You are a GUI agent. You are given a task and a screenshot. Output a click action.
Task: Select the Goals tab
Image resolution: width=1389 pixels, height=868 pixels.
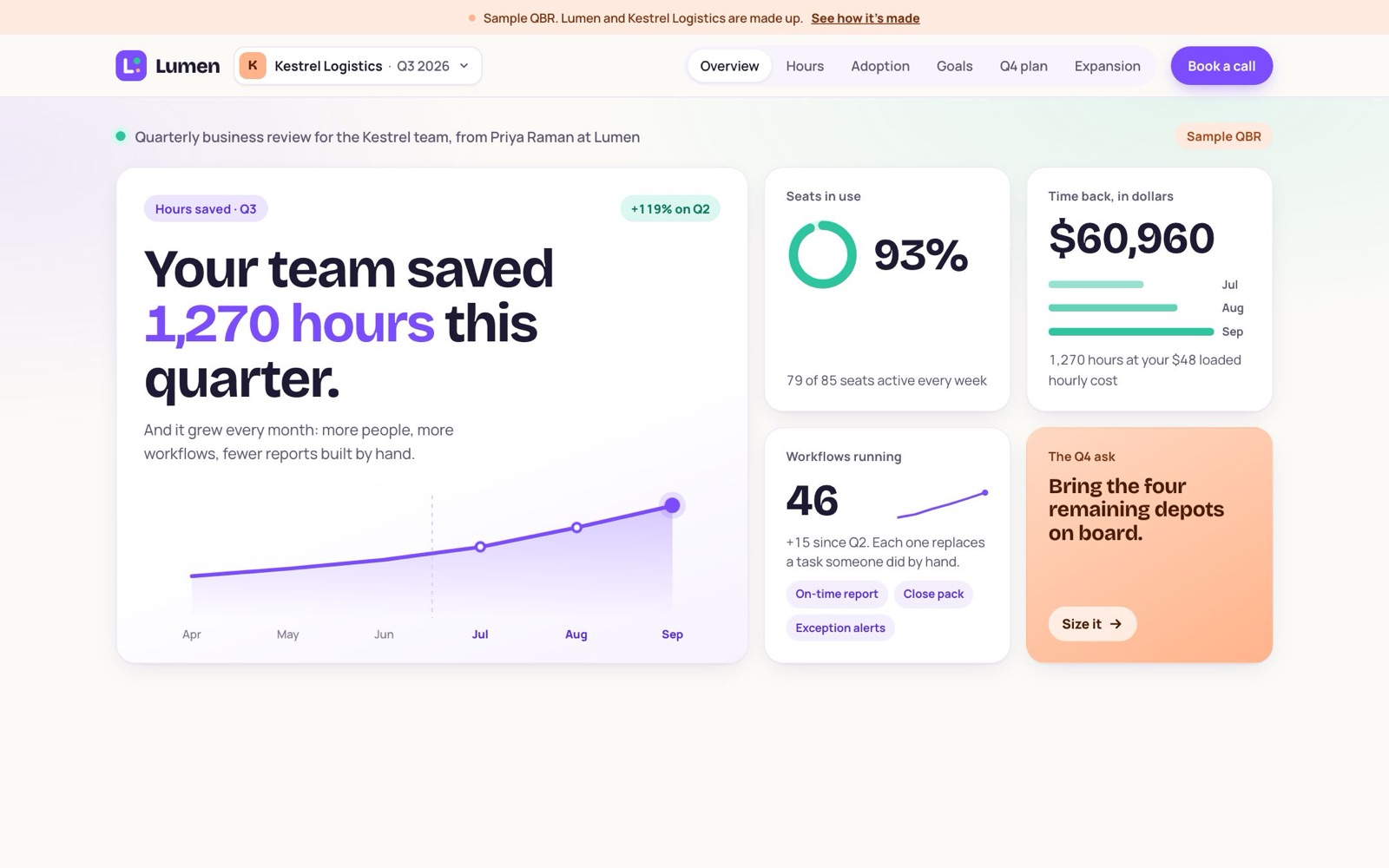[954, 66]
